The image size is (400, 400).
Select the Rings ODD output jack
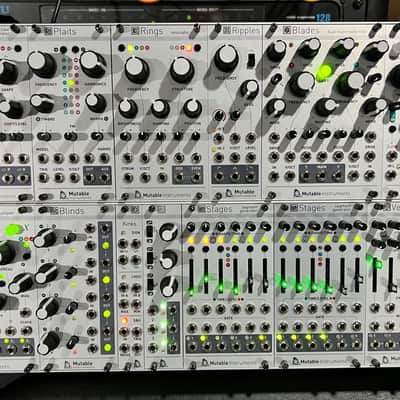coord(180,177)
